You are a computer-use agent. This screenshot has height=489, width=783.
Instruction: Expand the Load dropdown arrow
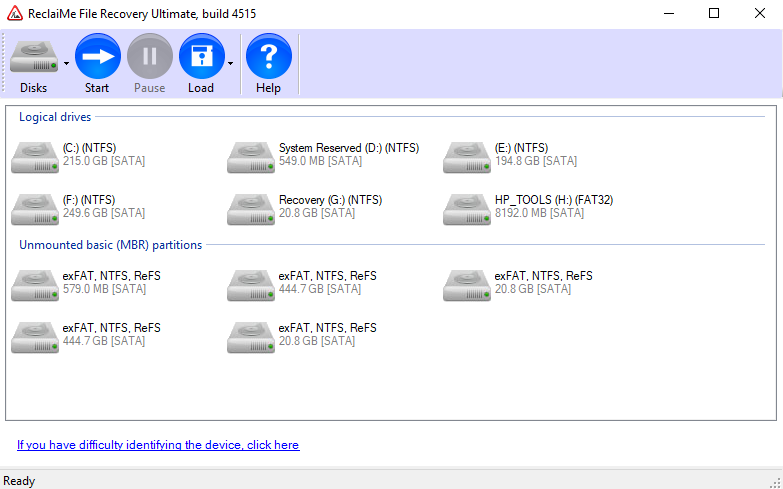point(230,63)
